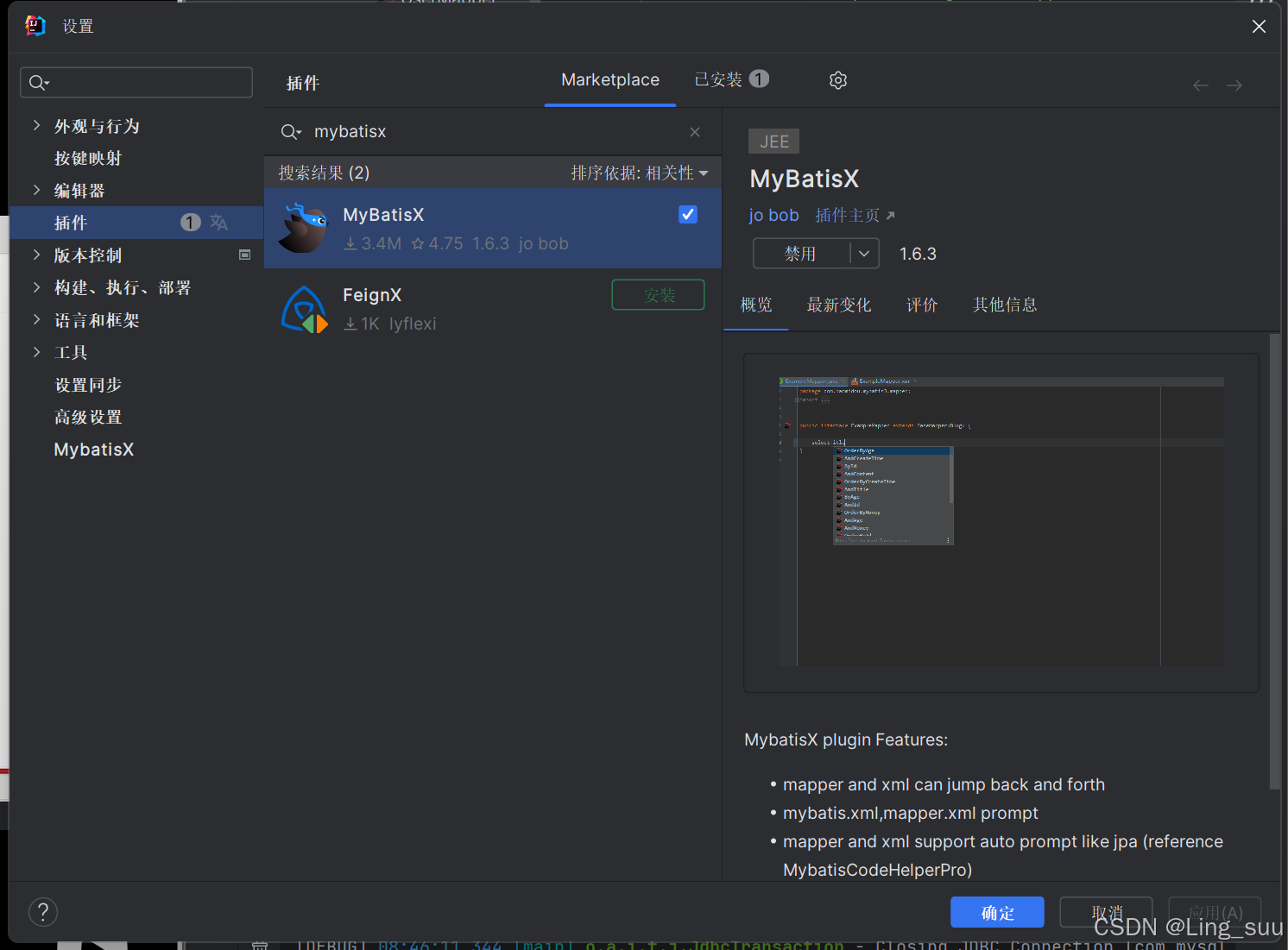Disable MyBatisX with the 禁用 button

coord(801,254)
